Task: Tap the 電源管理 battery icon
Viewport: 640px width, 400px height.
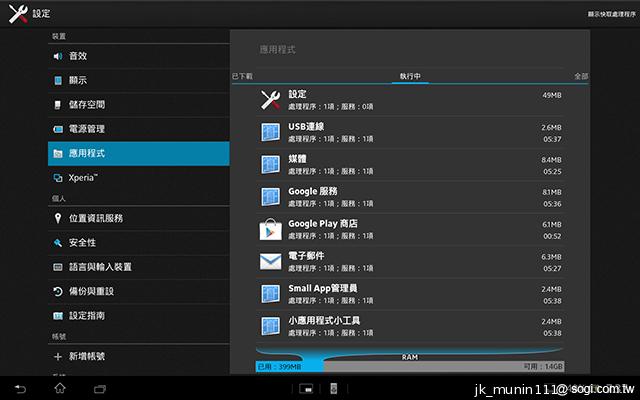Action: pos(58,129)
